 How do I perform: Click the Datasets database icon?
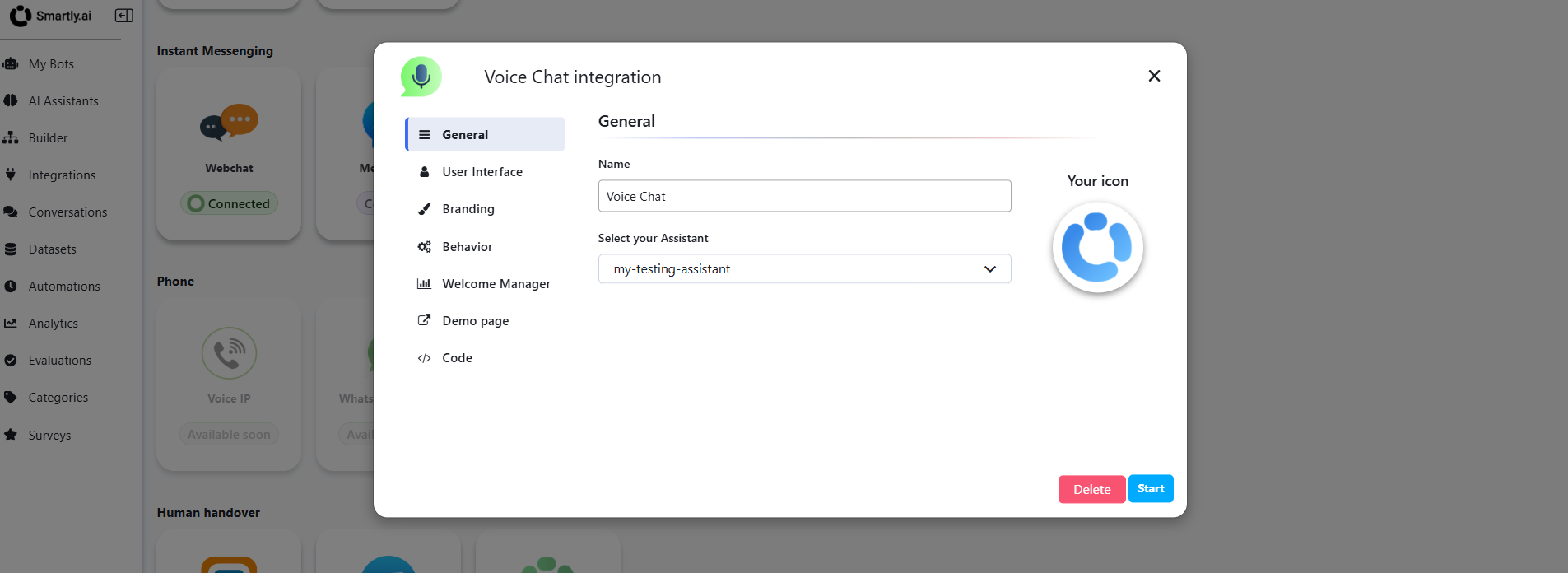(11, 249)
